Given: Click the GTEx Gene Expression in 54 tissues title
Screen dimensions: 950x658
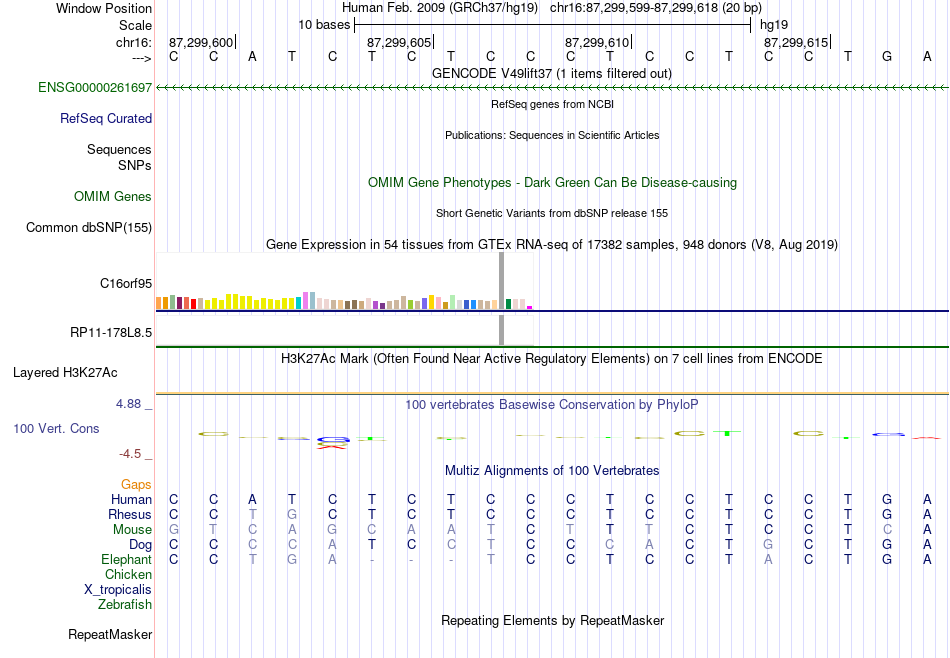Looking at the screenshot, I should 552,244.
